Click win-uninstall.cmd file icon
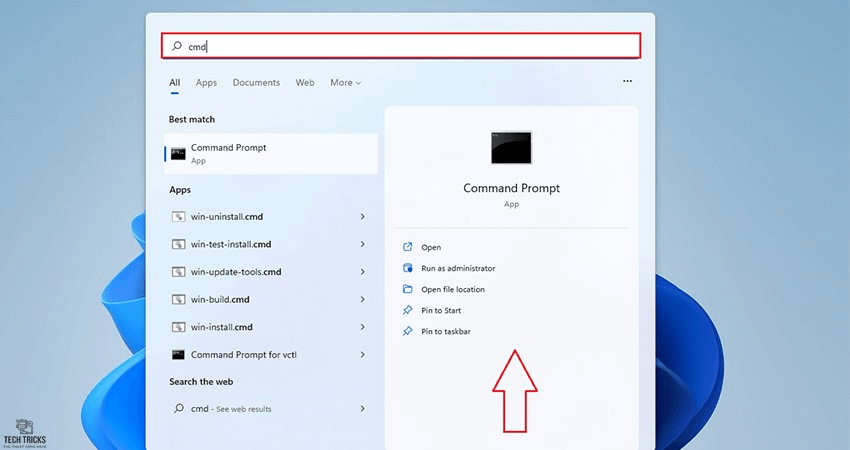850x450 pixels. (x=178, y=217)
